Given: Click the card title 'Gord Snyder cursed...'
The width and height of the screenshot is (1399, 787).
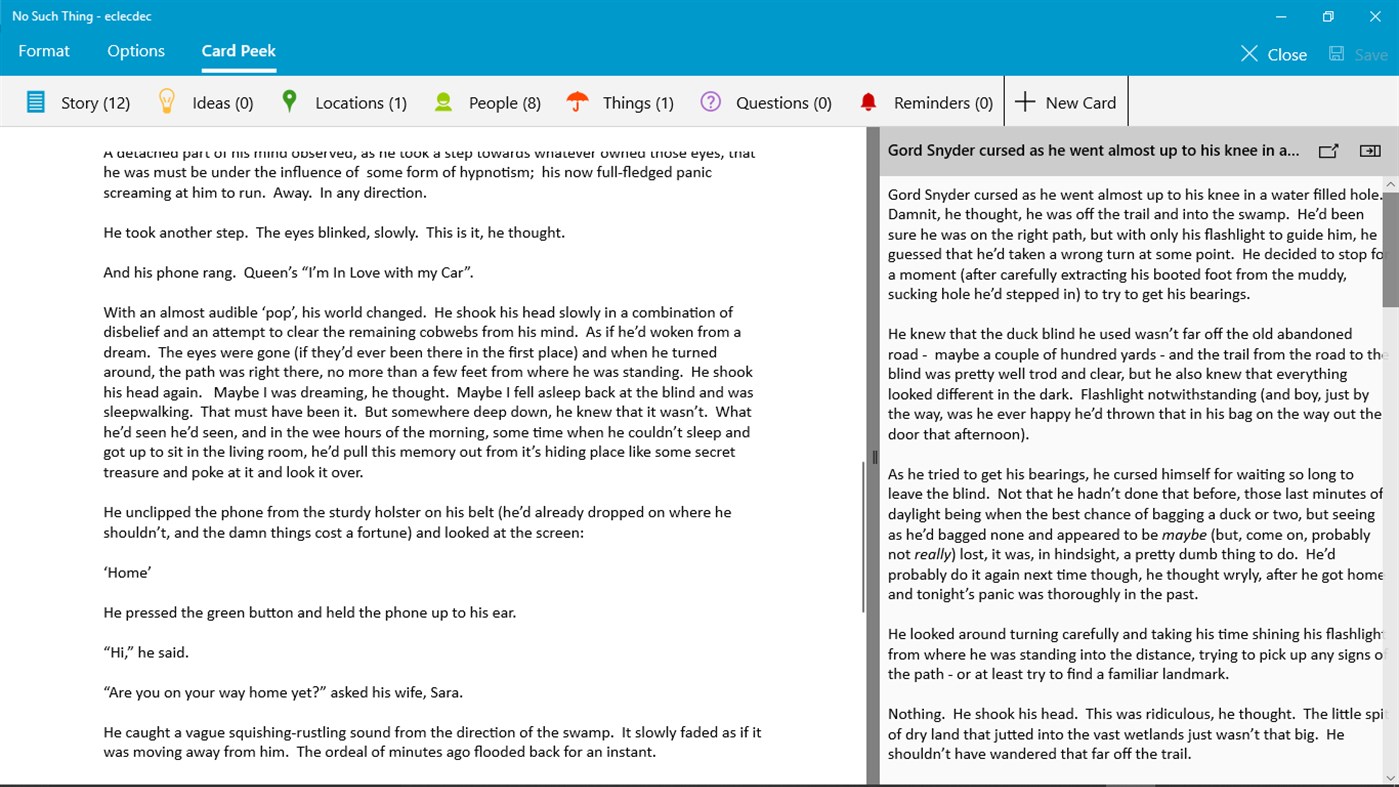Looking at the screenshot, I should [x=1094, y=151].
